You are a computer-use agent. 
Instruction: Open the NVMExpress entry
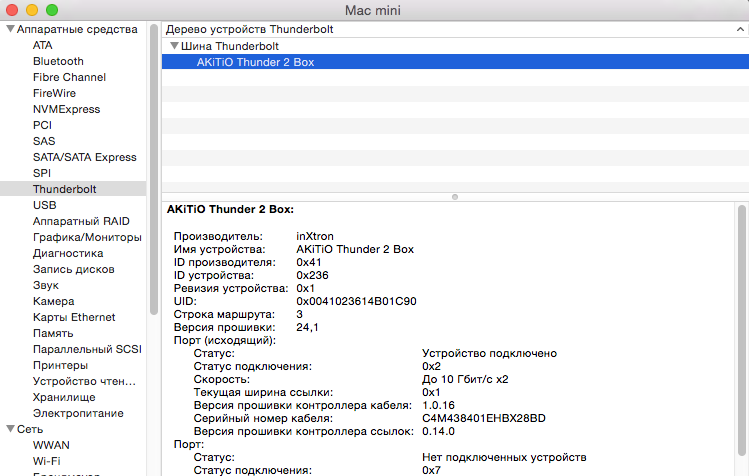coord(66,109)
